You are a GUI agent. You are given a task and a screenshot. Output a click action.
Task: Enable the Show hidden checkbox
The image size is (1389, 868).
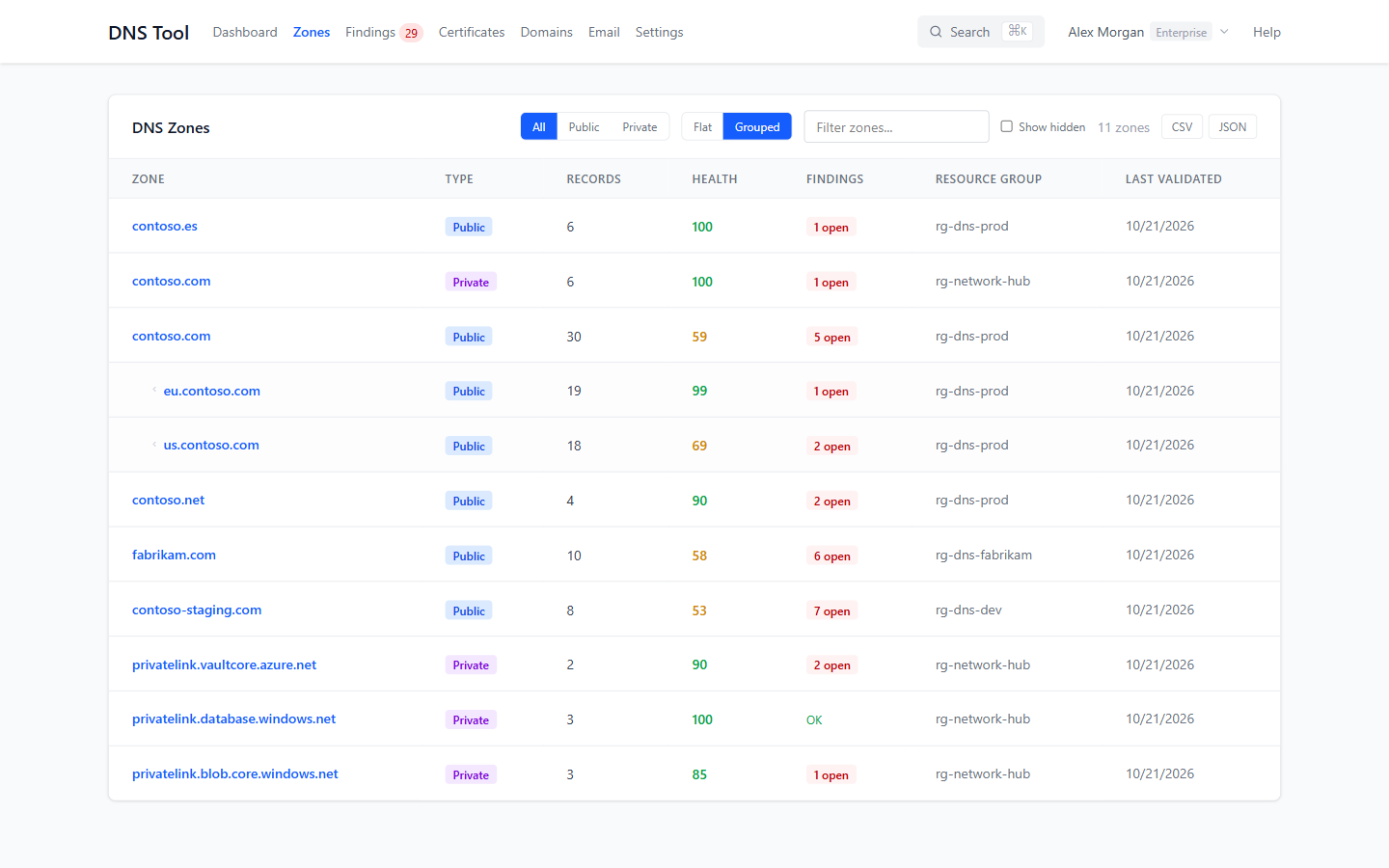click(1006, 126)
